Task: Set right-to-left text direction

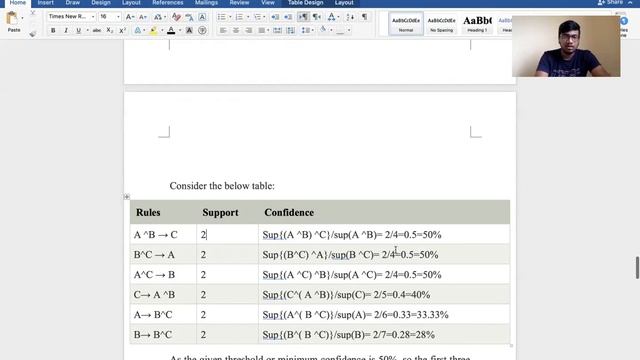Action: click(x=316, y=17)
